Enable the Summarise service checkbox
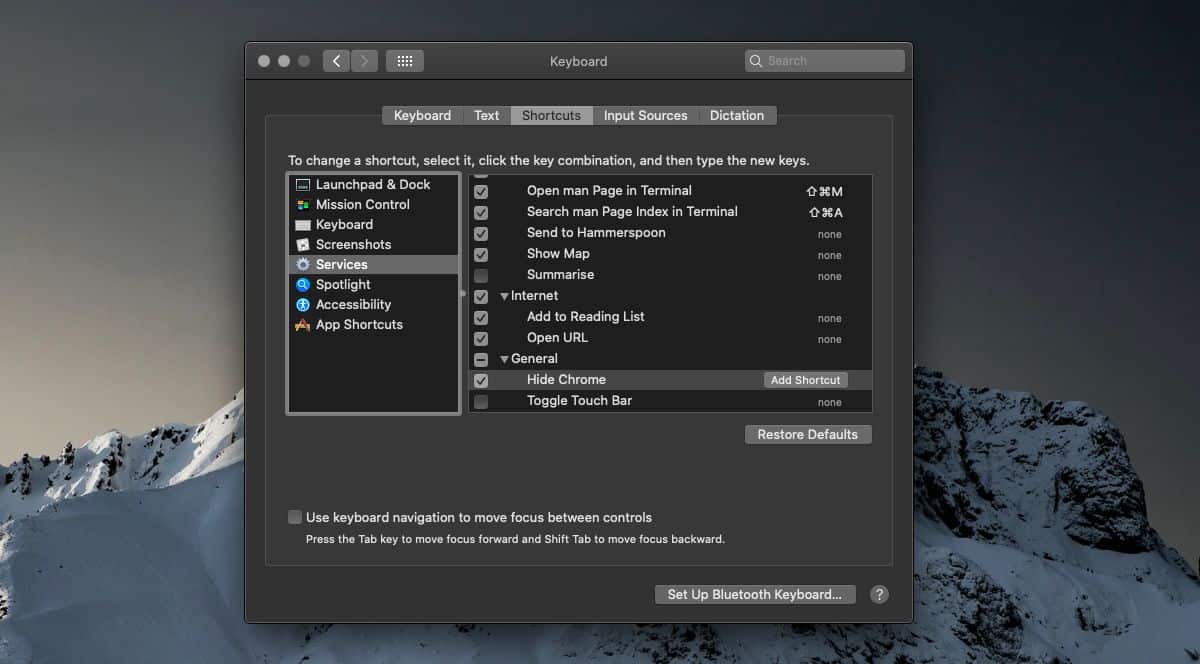Screen dimensions: 1200x664 click(x=481, y=275)
